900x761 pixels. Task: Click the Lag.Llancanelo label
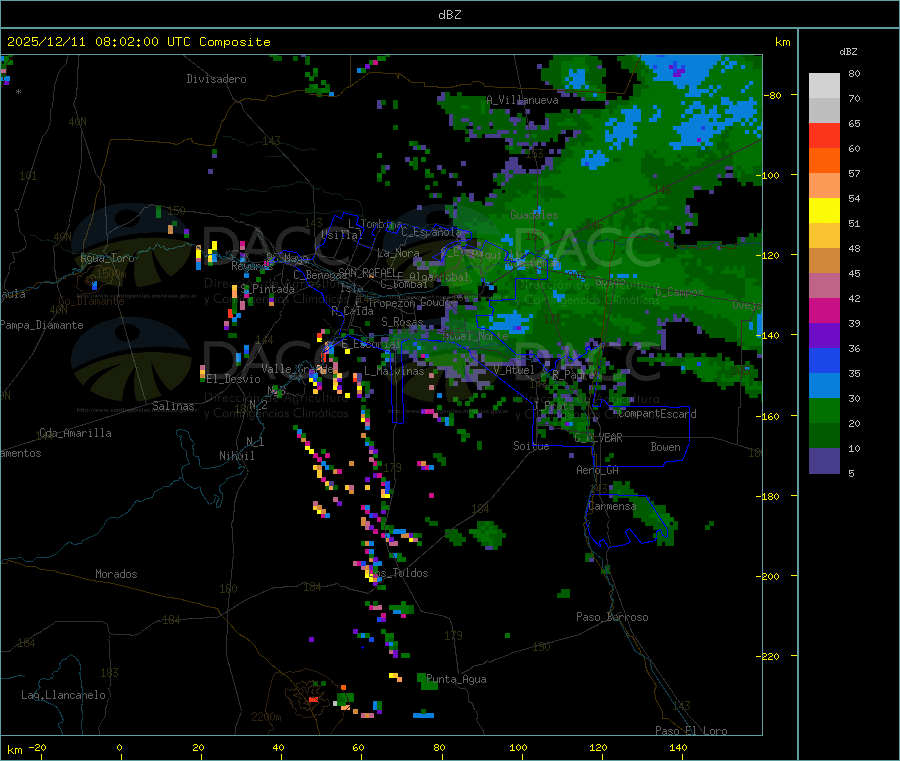(64, 695)
